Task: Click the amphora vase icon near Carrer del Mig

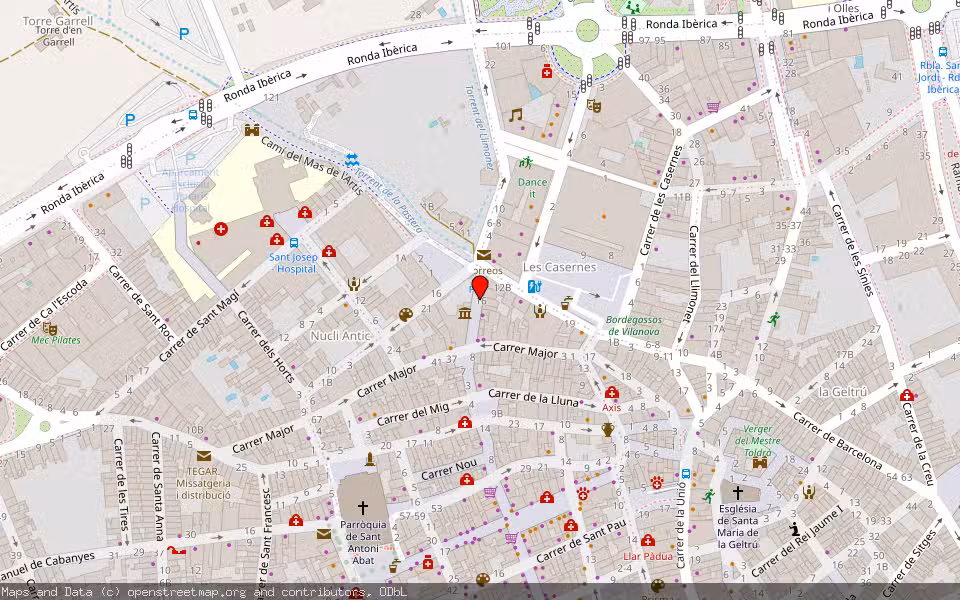Action: (x=607, y=430)
